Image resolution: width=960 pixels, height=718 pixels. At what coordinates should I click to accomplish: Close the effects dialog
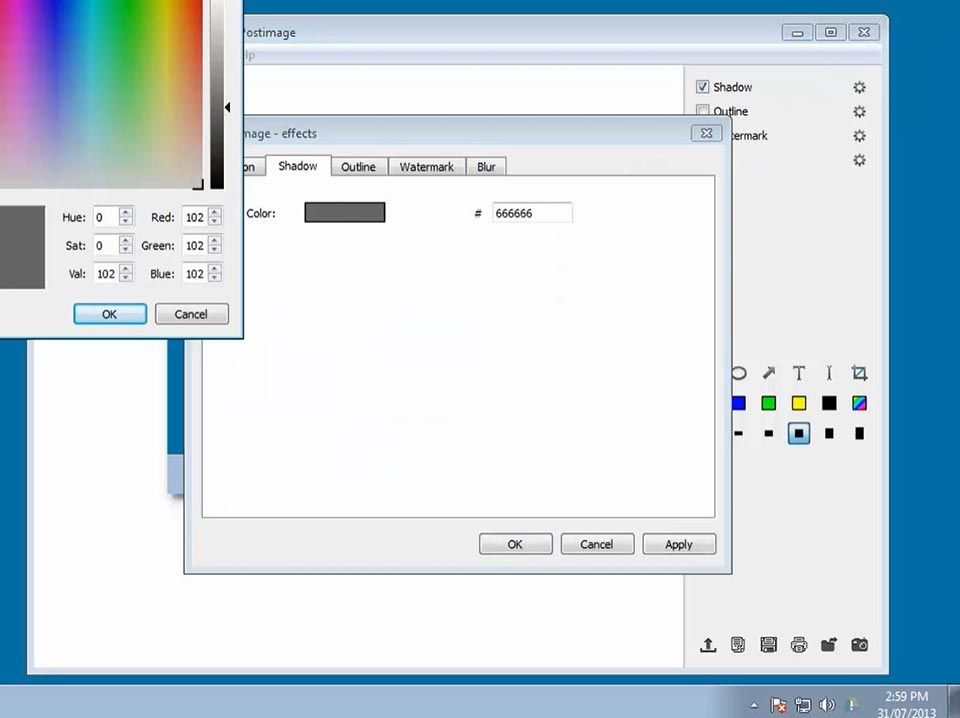pyautogui.click(x=707, y=133)
